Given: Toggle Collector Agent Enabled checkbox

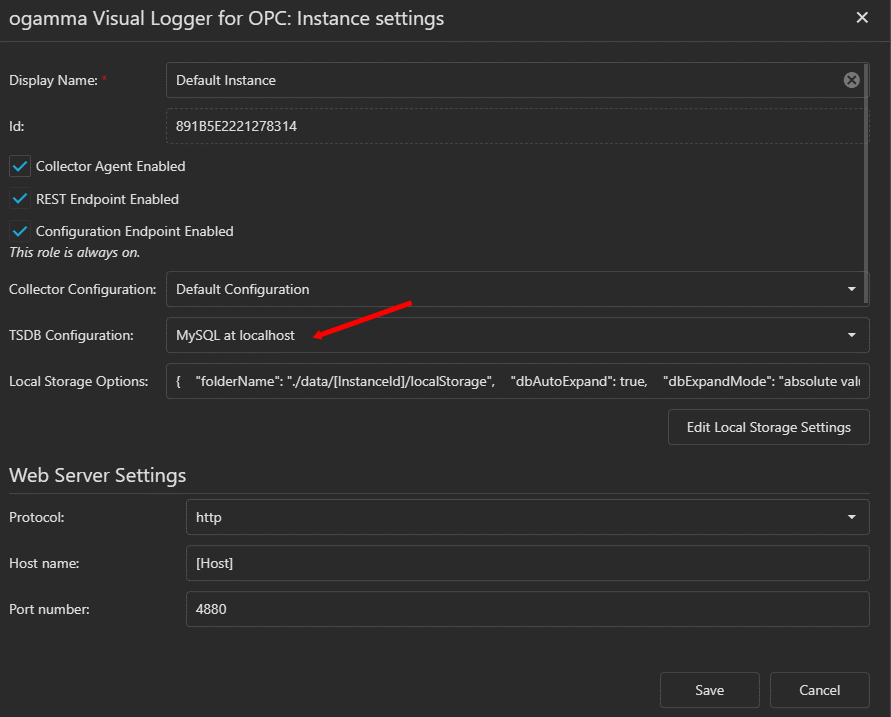Looking at the screenshot, I should click(19, 166).
